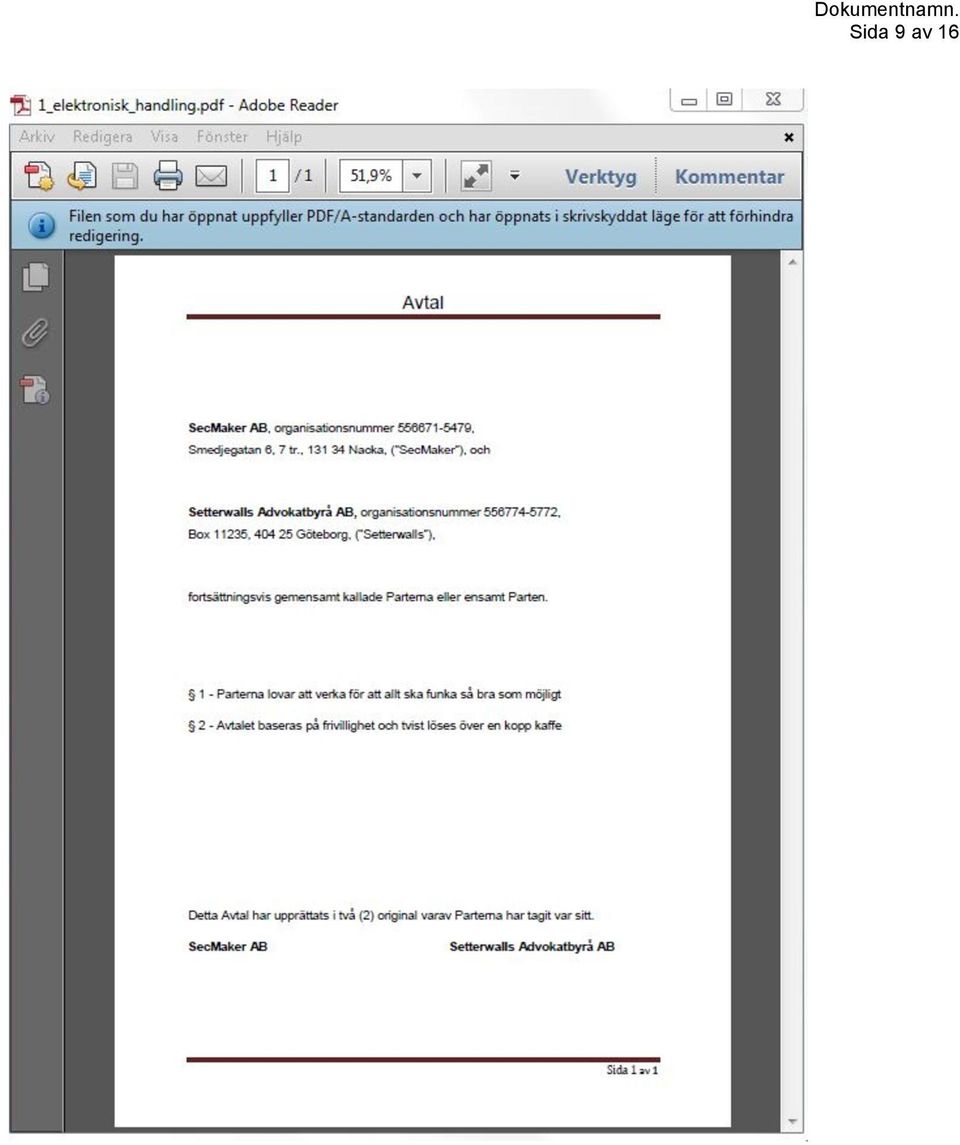960x1145 pixels.
Task: Open the Verktyg pane
Action: pos(601,177)
